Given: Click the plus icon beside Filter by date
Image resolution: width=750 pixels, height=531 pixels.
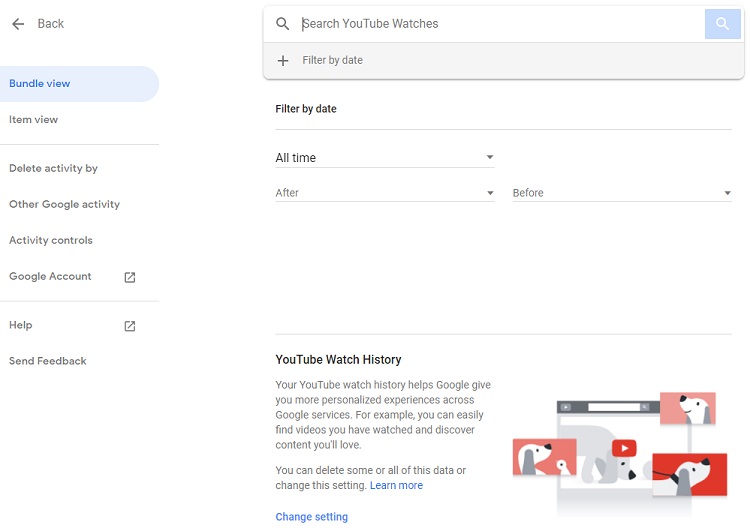Looking at the screenshot, I should click(x=283, y=61).
